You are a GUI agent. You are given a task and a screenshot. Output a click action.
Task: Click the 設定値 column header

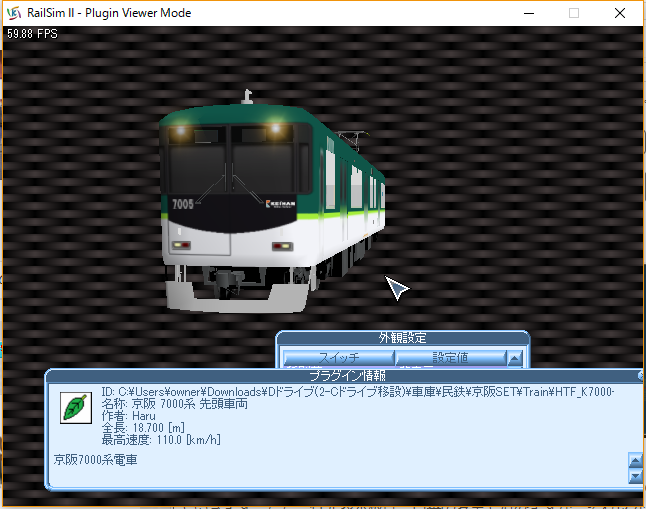point(450,358)
